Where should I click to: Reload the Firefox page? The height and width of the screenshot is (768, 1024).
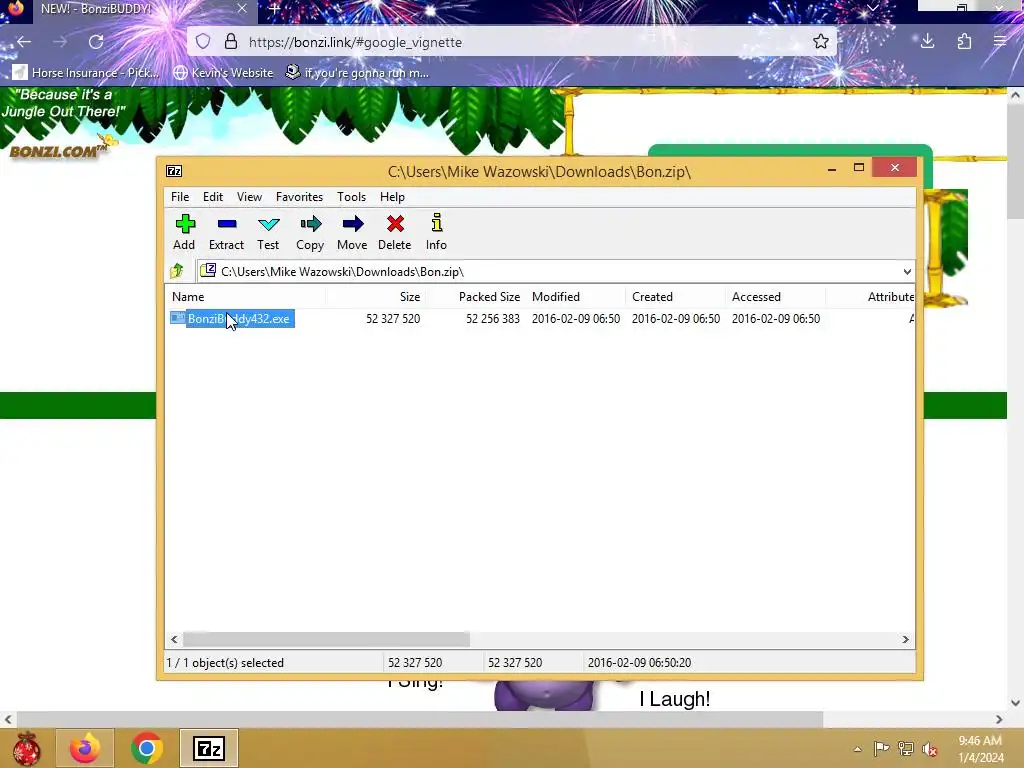[96, 42]
